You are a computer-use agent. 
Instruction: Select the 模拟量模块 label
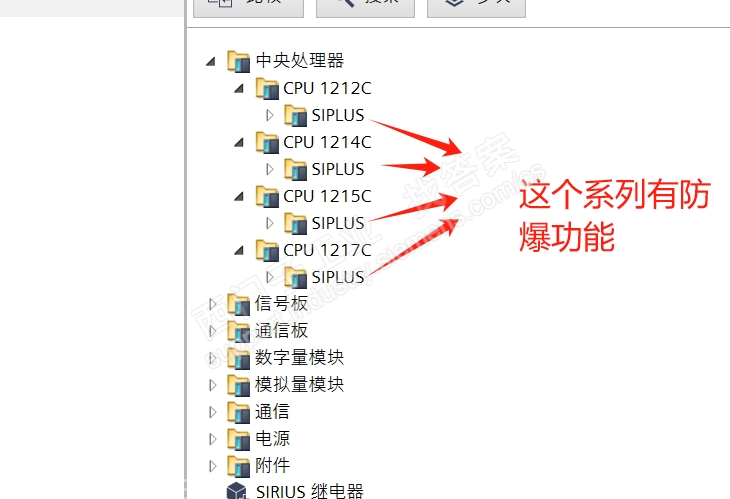coord(299,385)
